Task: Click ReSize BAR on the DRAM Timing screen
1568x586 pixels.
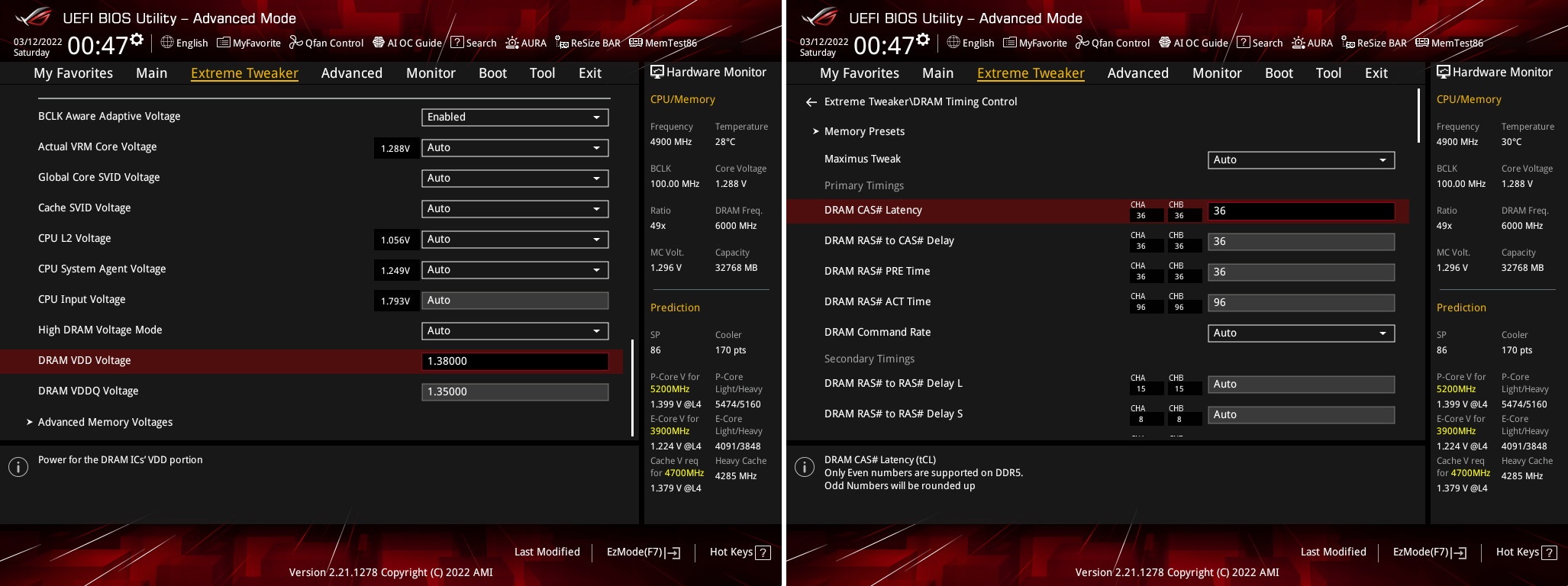Action: (x=1374, y=43)
